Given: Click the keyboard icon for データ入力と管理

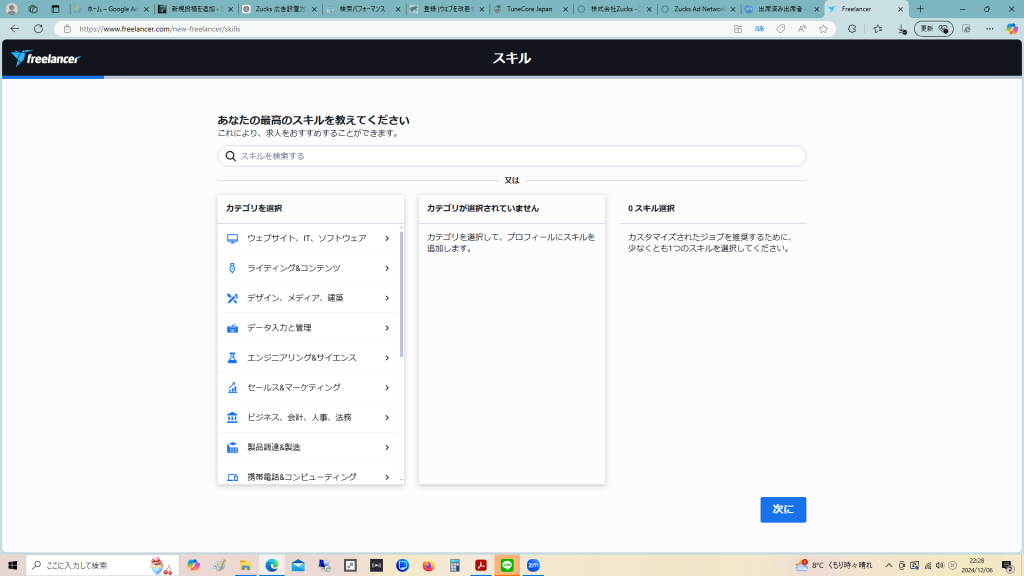Looking at the screenshot, I should point(232,328).
